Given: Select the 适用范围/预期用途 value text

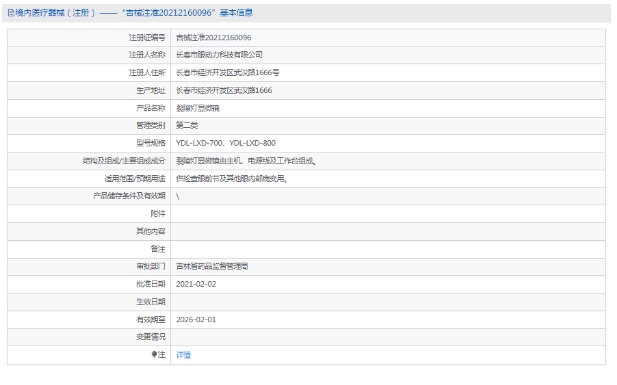Looking at the screenshot, I should 231,179.
